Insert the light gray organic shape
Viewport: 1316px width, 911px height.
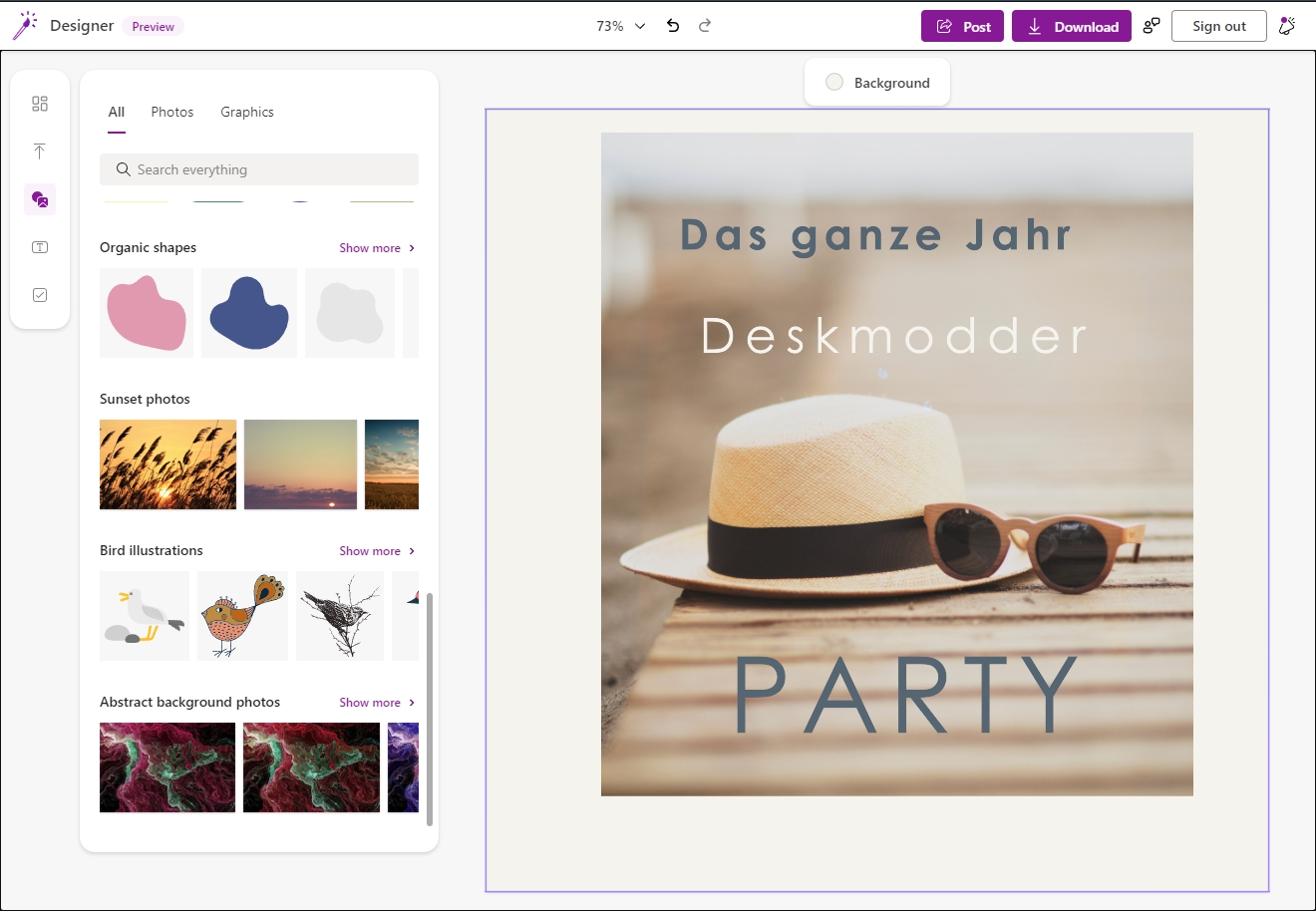[350, 313]
